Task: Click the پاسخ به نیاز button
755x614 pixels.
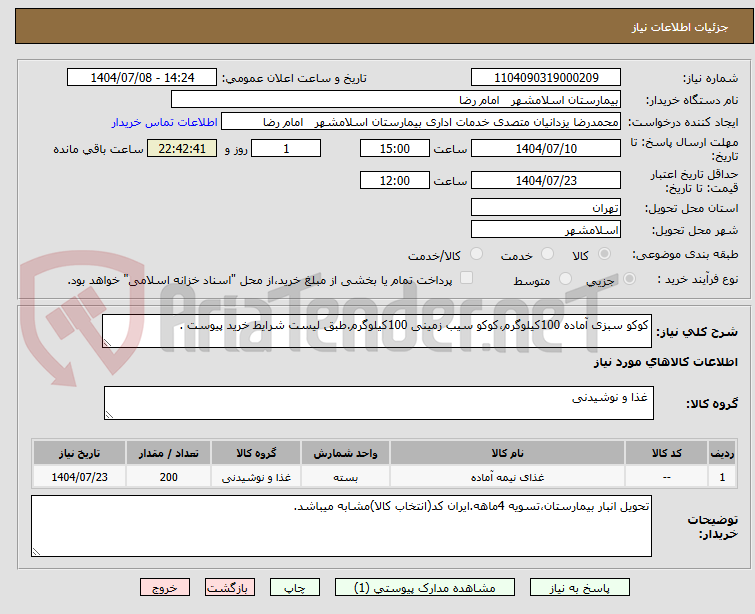Action: (x=579, y=588)
